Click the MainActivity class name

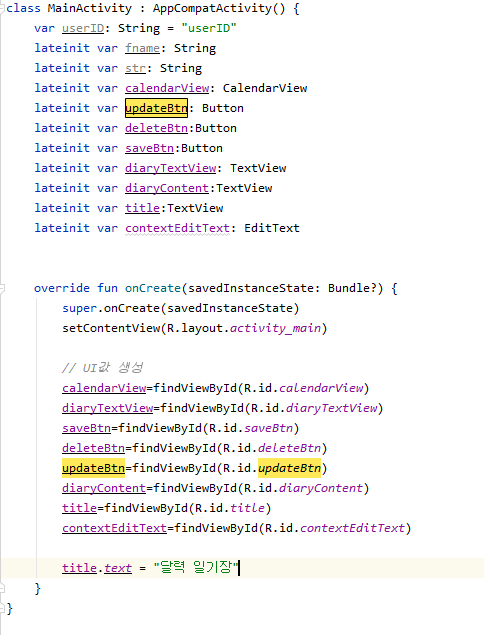pyautogui.click(x=90, y=8)
